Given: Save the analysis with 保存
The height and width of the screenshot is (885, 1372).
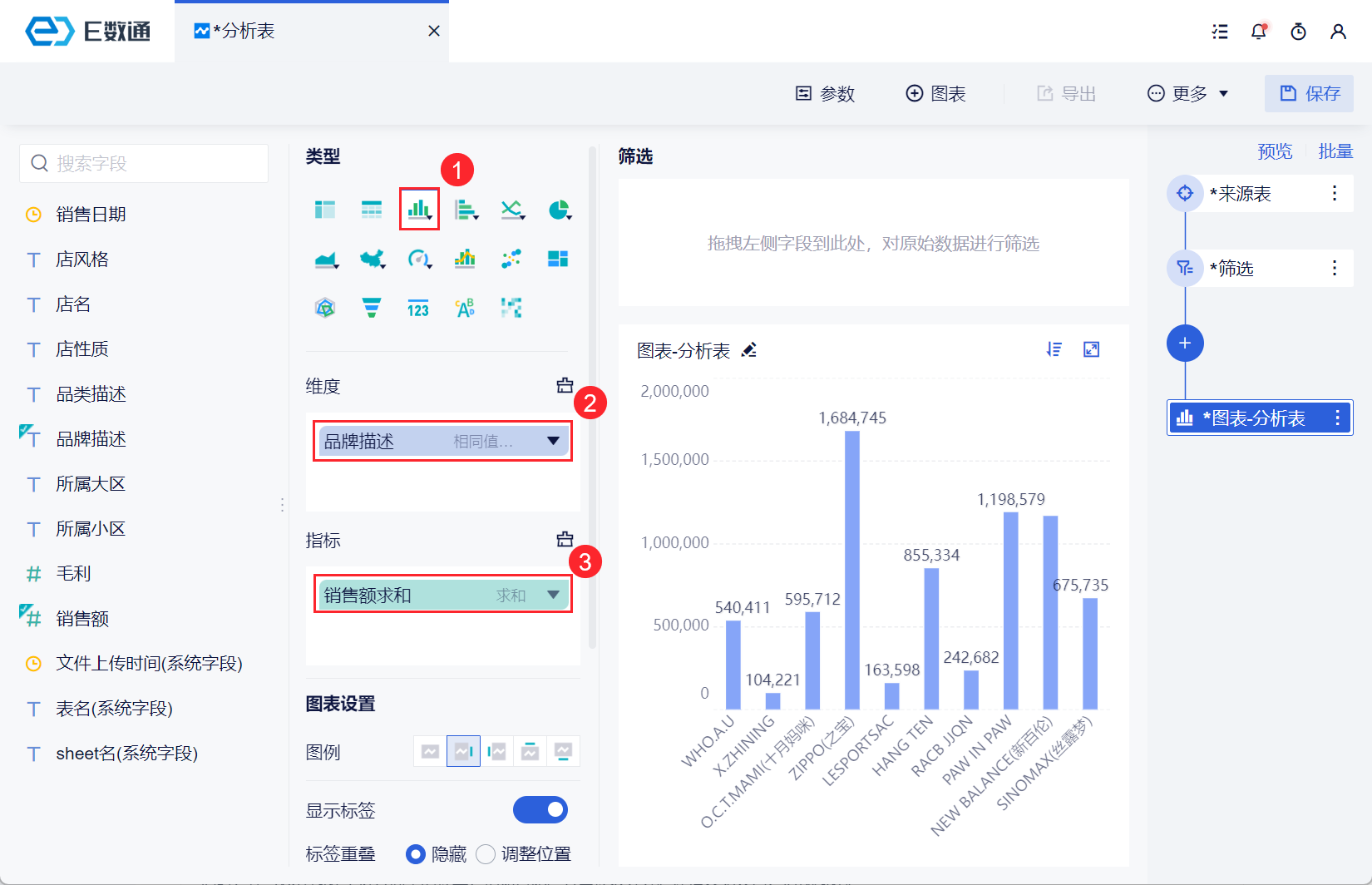Looking at the screenshot, I should click(x=1309, y=93).
